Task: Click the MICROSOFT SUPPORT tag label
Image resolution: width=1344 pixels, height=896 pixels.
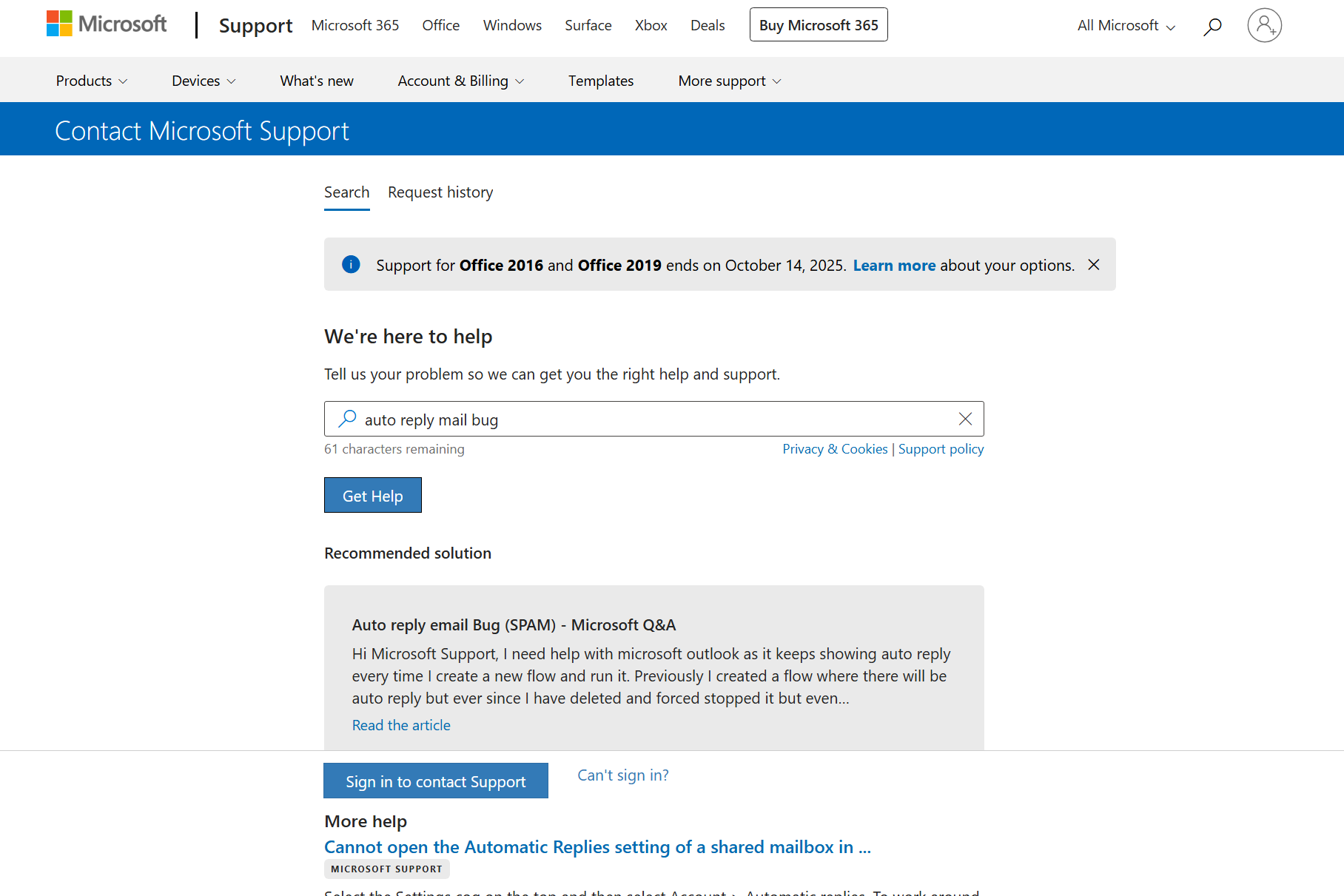Action: pos(387,869)
